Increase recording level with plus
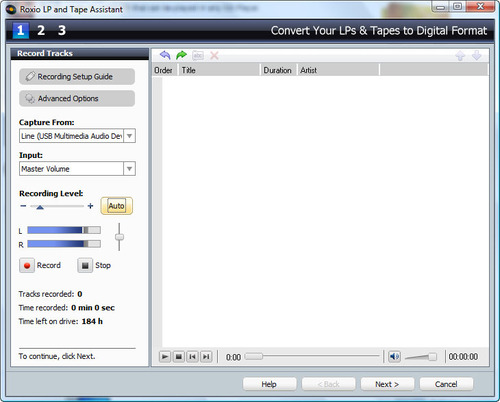 (90, 206)
